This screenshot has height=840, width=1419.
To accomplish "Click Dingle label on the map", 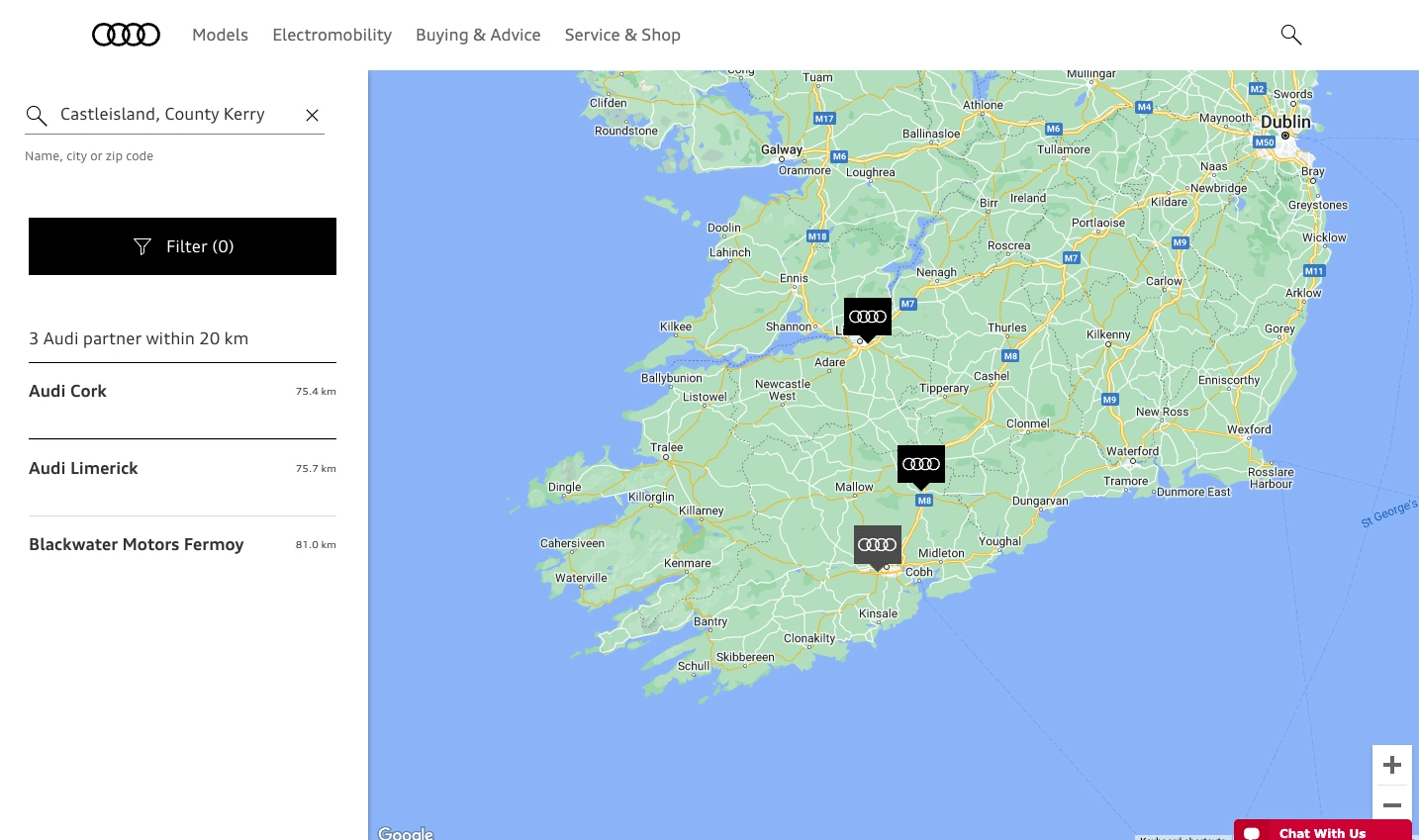I will (565, 487).
